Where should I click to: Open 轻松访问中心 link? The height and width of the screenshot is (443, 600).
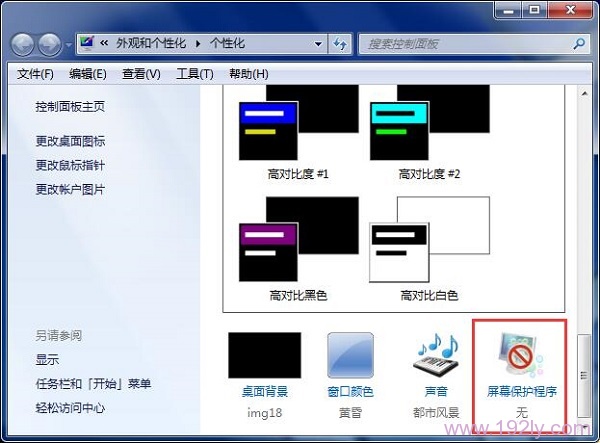[x=70, y=408]
